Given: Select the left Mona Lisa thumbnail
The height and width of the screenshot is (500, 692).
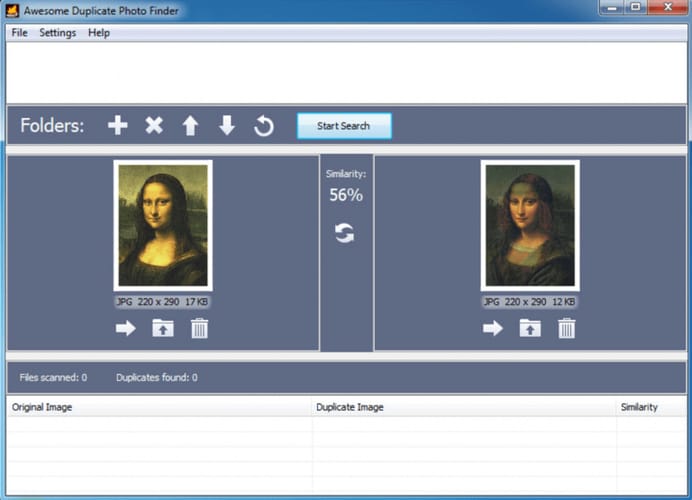Looking at the screenshot, I should click(163, 226).
